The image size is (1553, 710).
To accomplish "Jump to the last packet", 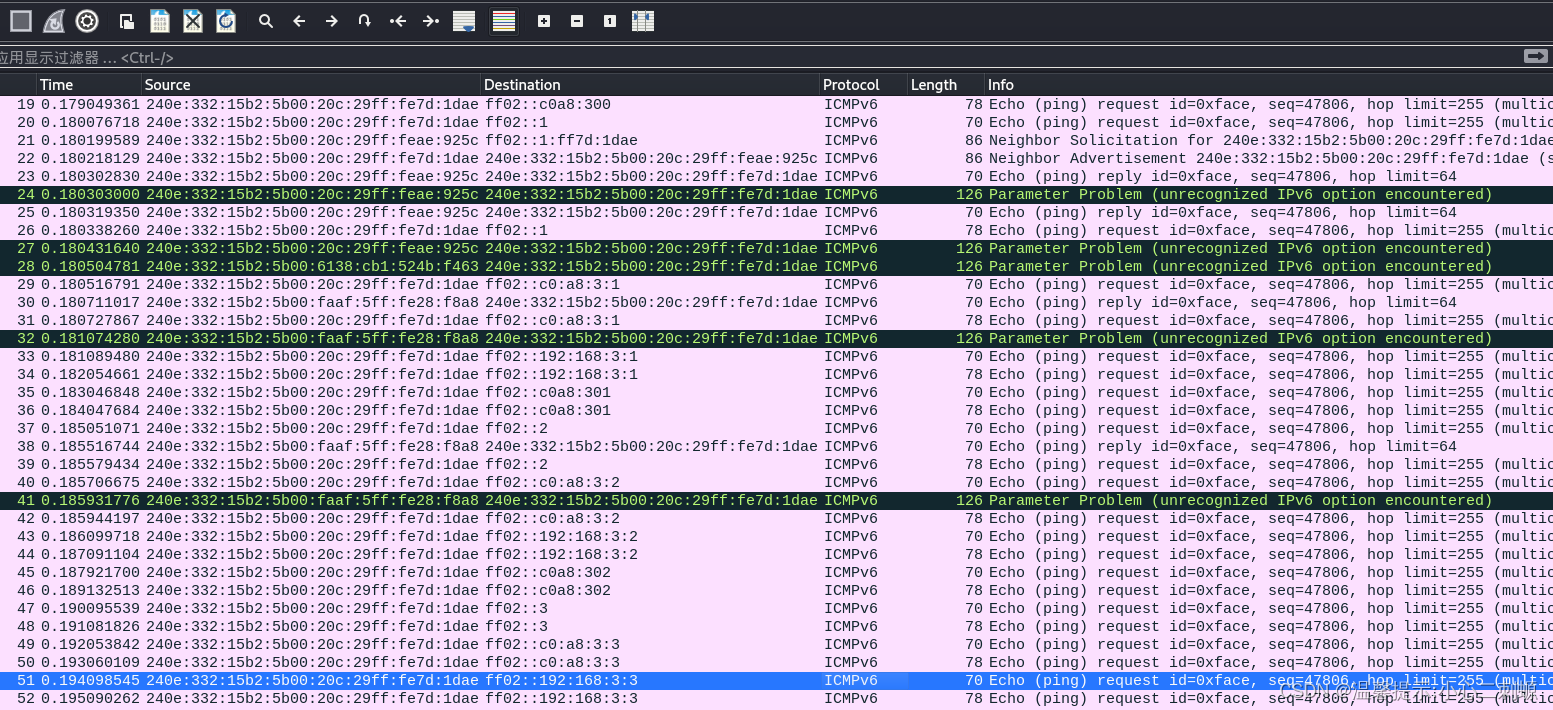I will tap(430, 20).
